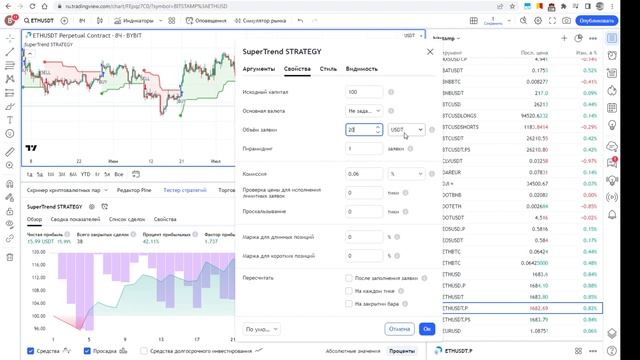Open the defaults dropdown at dialog bottom
Viewport: 640px width, 360px height.
click(261, 329)
